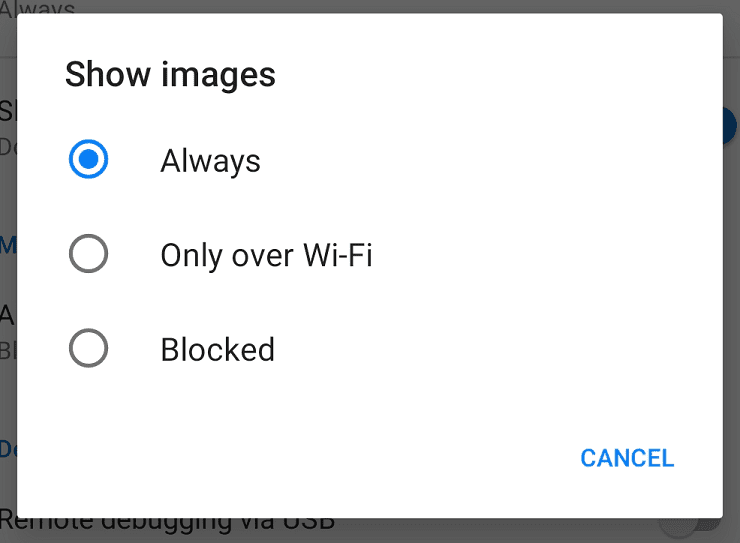Screen dimensions: 740x543
Task: Choose the Only over Wi-Fi radio button
Action: click(x=88, y=254)
